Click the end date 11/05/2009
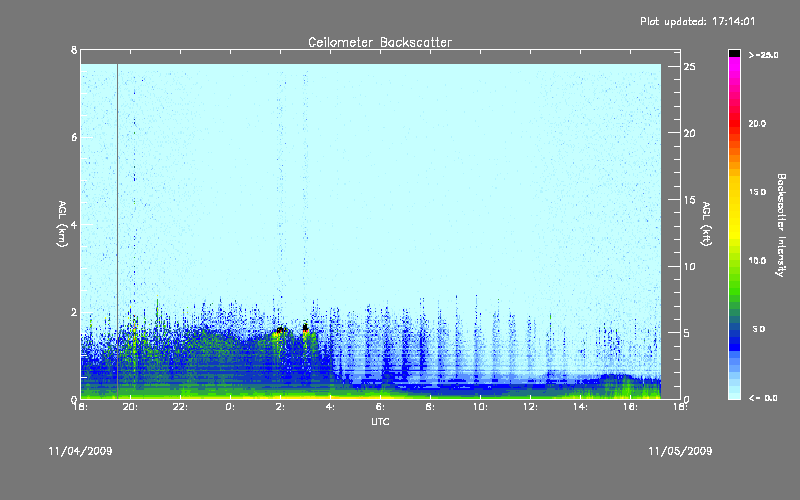The height and width of the screenshot is (500, 800). (x=680, y=451)
